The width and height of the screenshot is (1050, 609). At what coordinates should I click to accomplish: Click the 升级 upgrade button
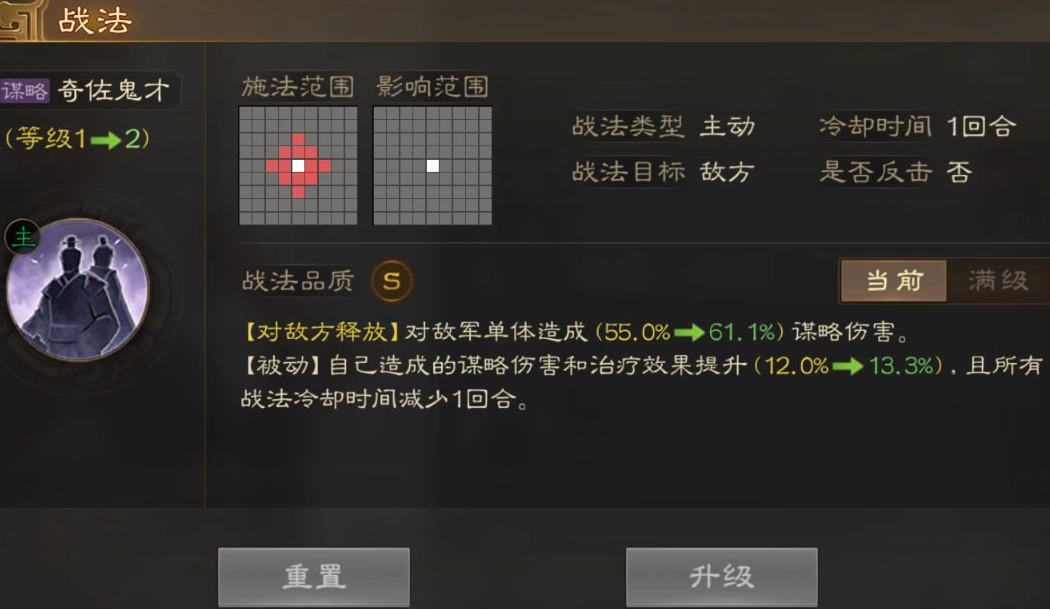coord(721,577)
